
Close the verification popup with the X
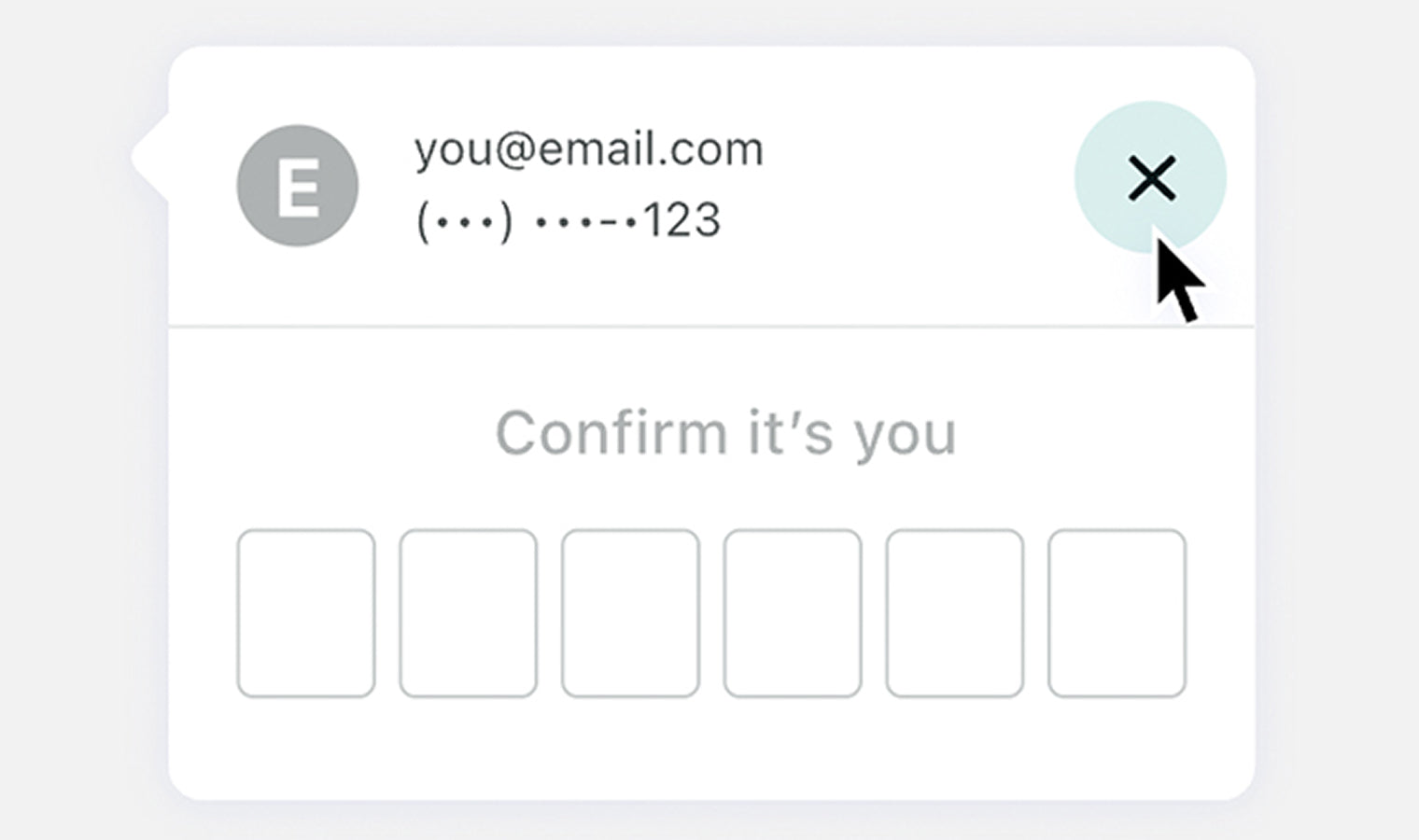(x=1151, y=178)
